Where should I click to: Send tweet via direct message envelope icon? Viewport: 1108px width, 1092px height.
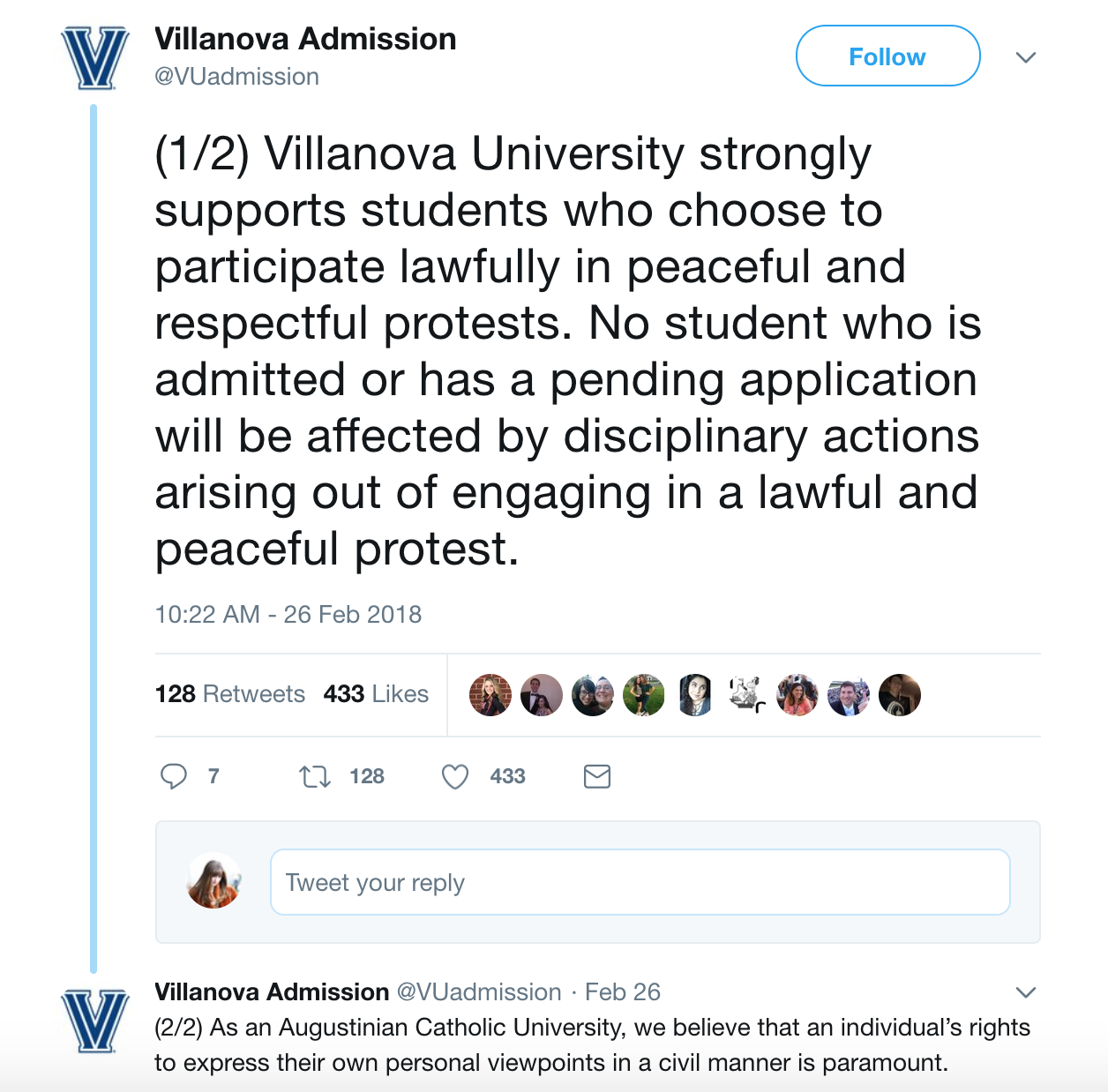[x=597, y=776]
